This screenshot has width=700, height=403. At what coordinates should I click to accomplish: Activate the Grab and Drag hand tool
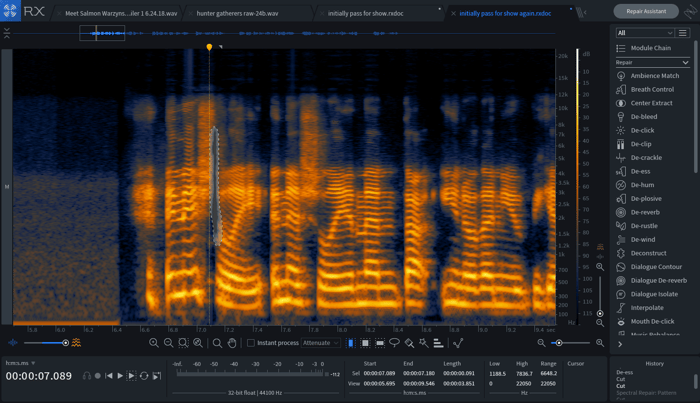[x=232, y=343]
